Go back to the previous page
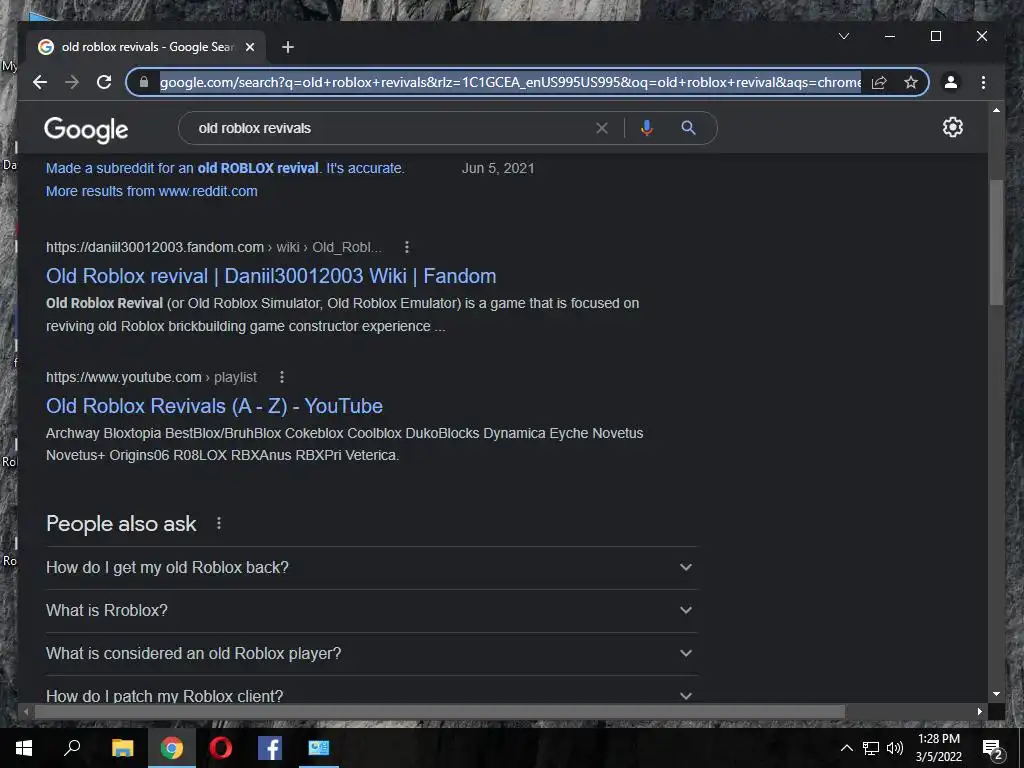The height and width of the screenshot is (768, 1024). pos(40,82)
